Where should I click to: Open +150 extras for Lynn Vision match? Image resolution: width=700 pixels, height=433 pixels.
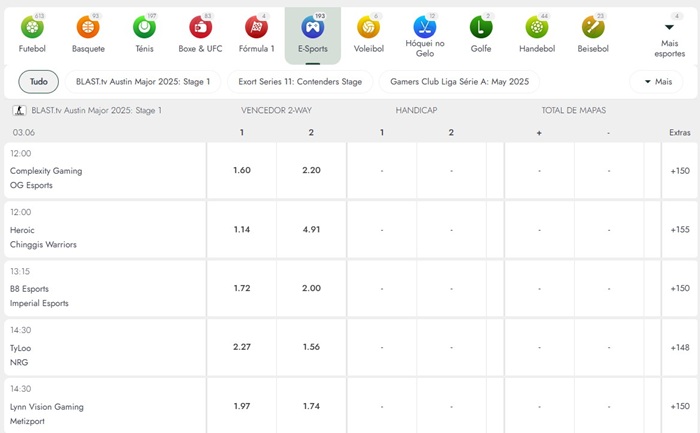[x=680, y=406]
